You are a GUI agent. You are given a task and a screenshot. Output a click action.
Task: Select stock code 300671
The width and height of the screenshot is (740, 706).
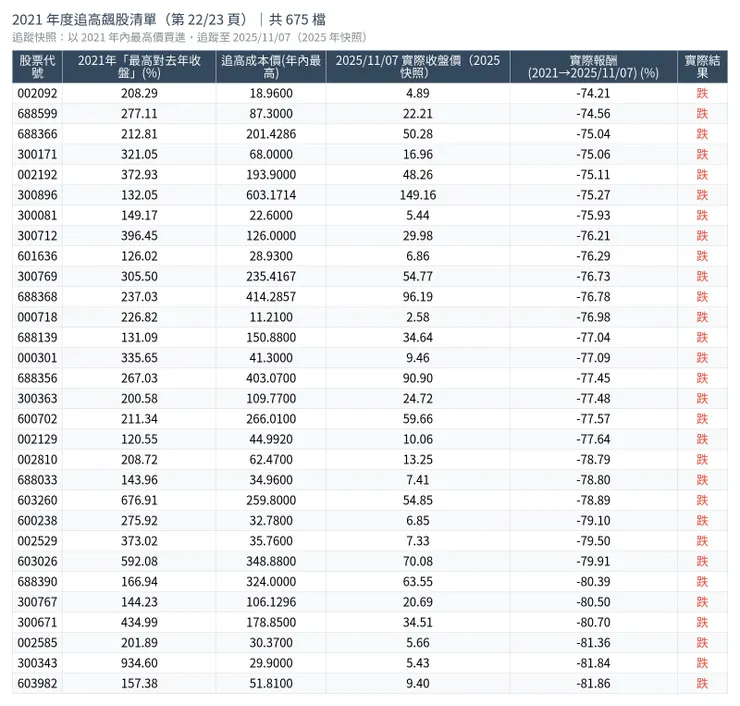click(37, 622)
